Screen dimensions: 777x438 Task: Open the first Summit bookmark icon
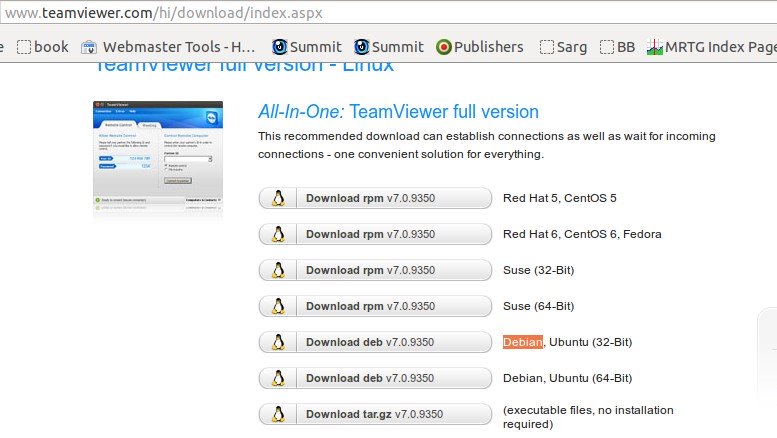[279, 47]
